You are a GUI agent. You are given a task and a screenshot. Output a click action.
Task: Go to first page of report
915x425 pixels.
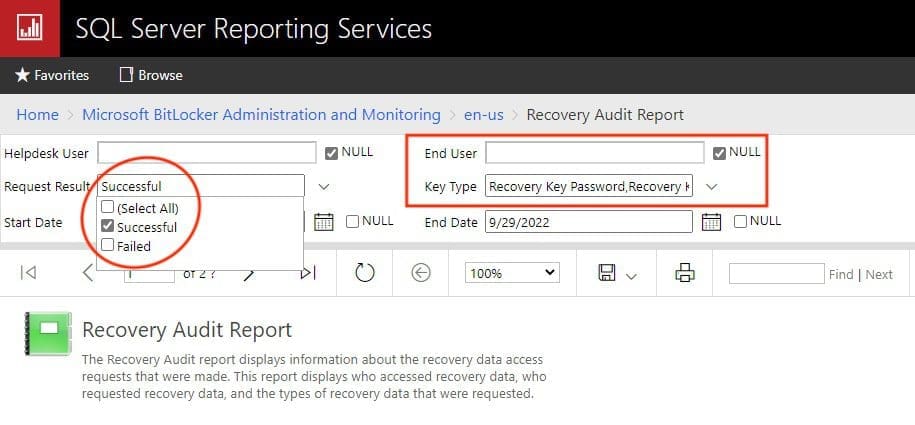point(29,273)
